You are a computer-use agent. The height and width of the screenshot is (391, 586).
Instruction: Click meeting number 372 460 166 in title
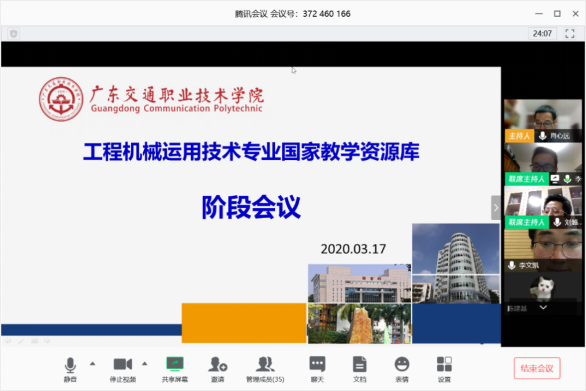[327, 14]
